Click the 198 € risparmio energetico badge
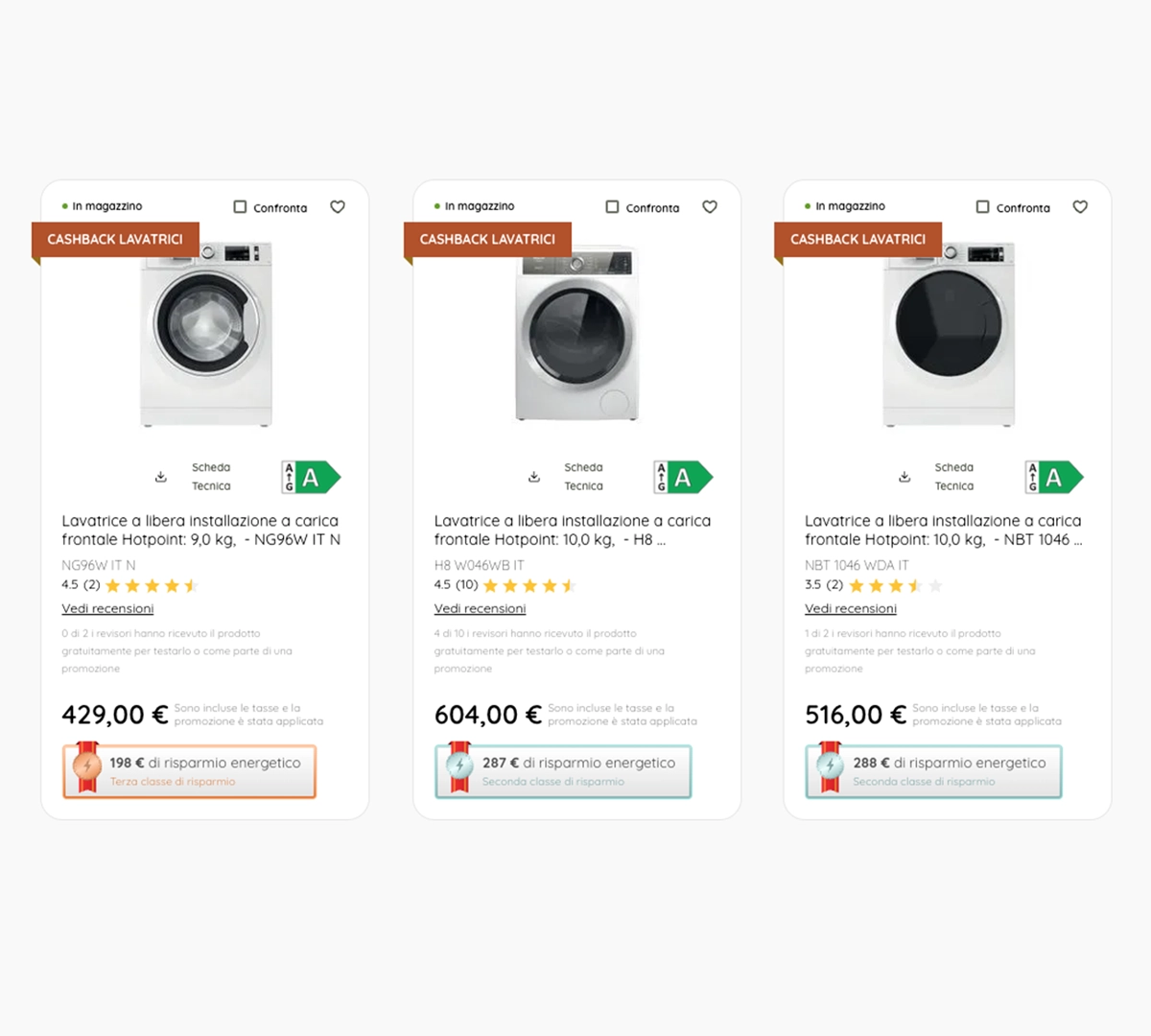This screenshot has width=1151, height=1036. pyautogui.click(x=190, y=771)
